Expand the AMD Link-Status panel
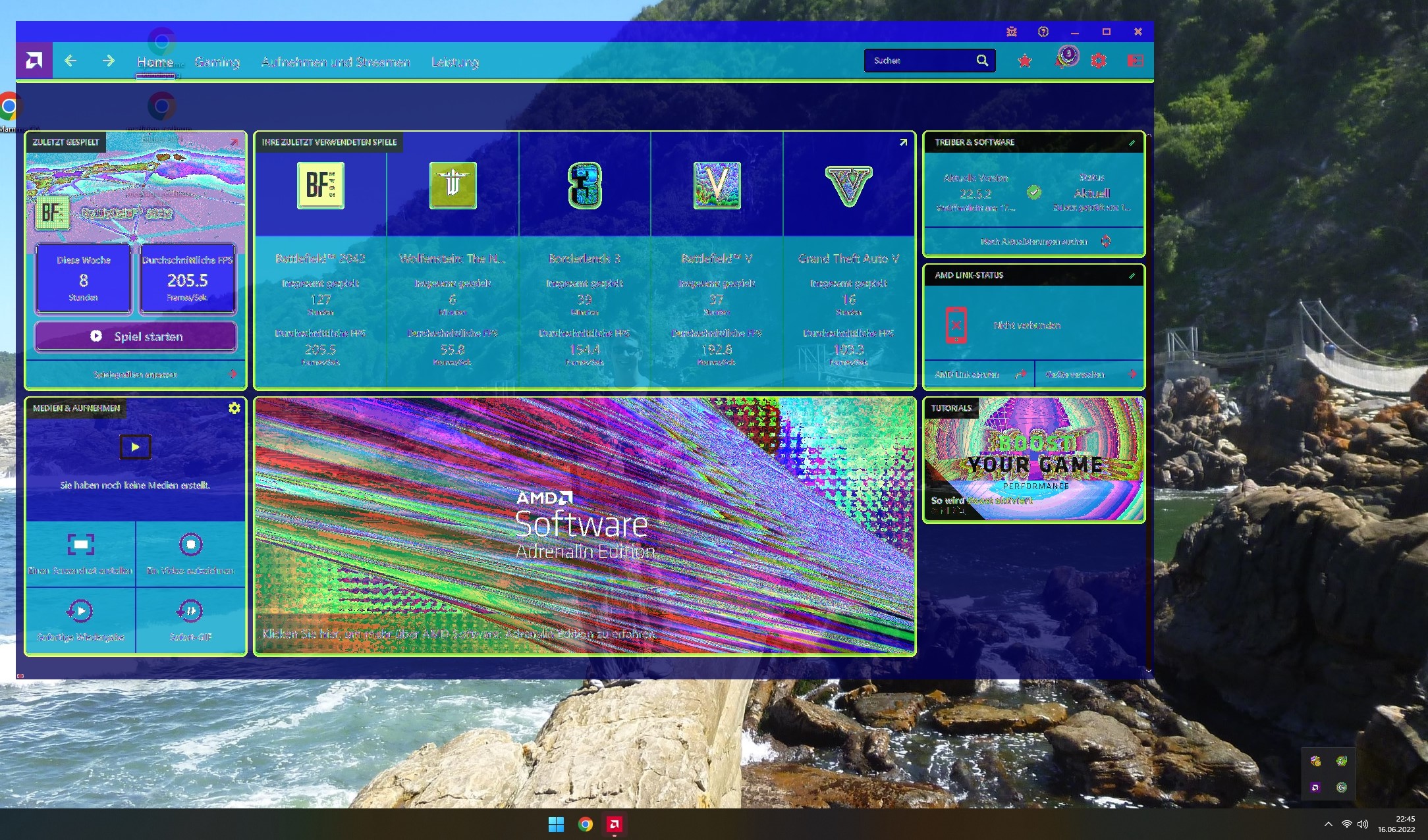This screenshot has height=840, width=1428. [x=1132, y=275]
